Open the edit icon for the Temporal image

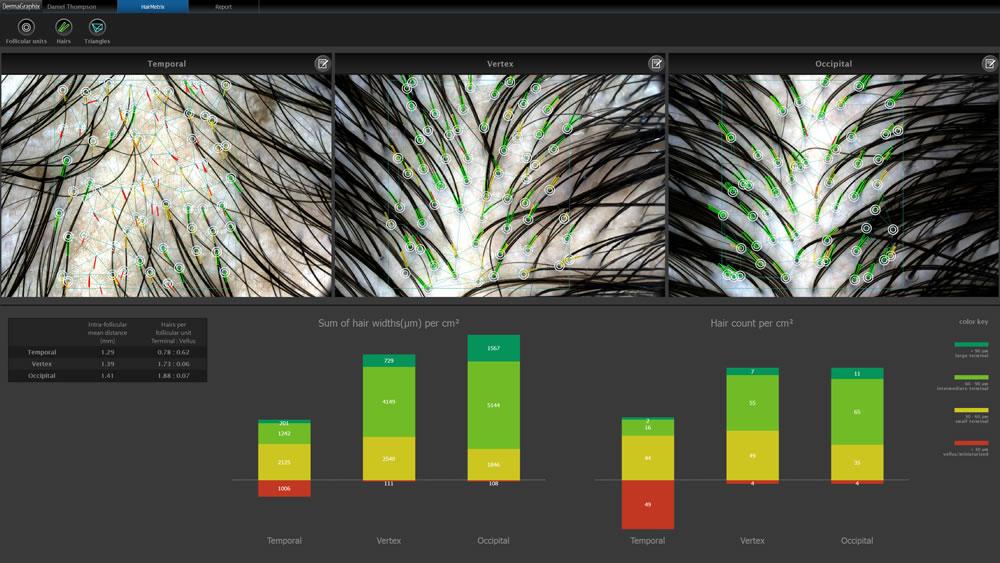(323, 64)
